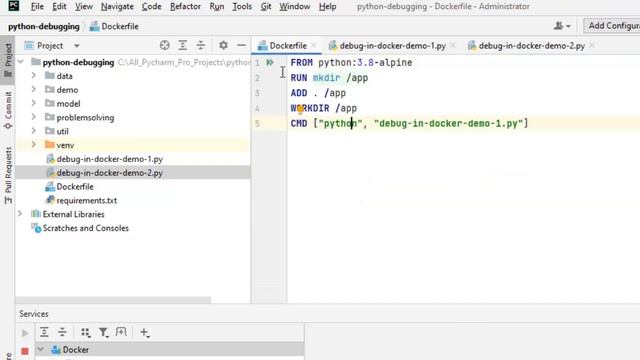Open the View menu
Screen dimensions: 640x360
point(84,7)
